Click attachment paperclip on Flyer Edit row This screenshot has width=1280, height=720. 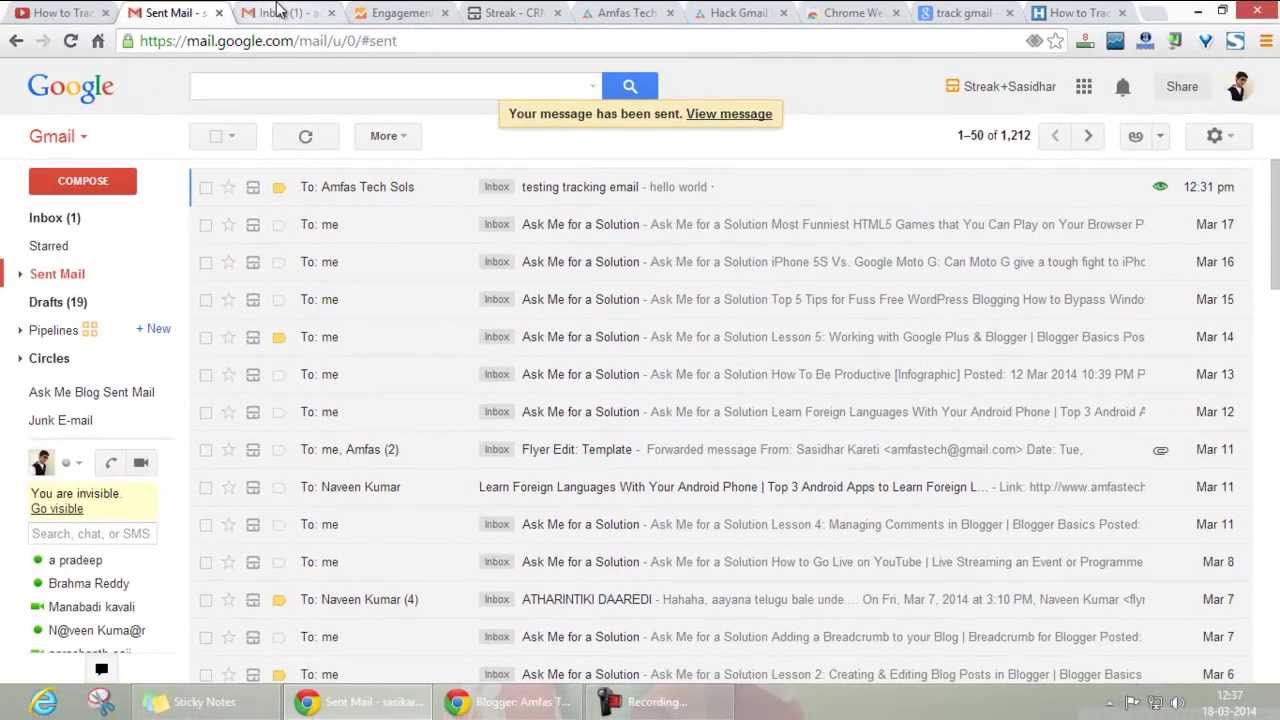[x=1160, y=450]
